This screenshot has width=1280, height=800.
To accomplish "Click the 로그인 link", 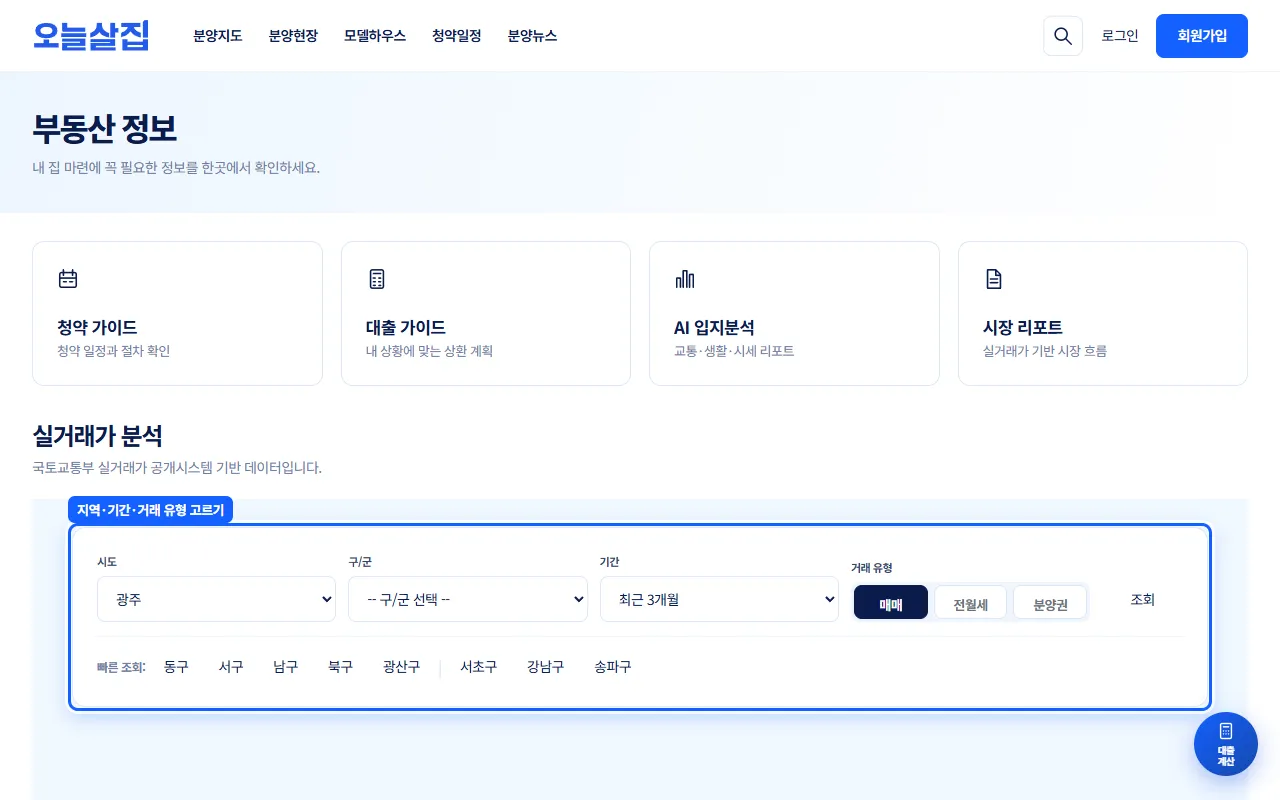I will click(1120, 36).
